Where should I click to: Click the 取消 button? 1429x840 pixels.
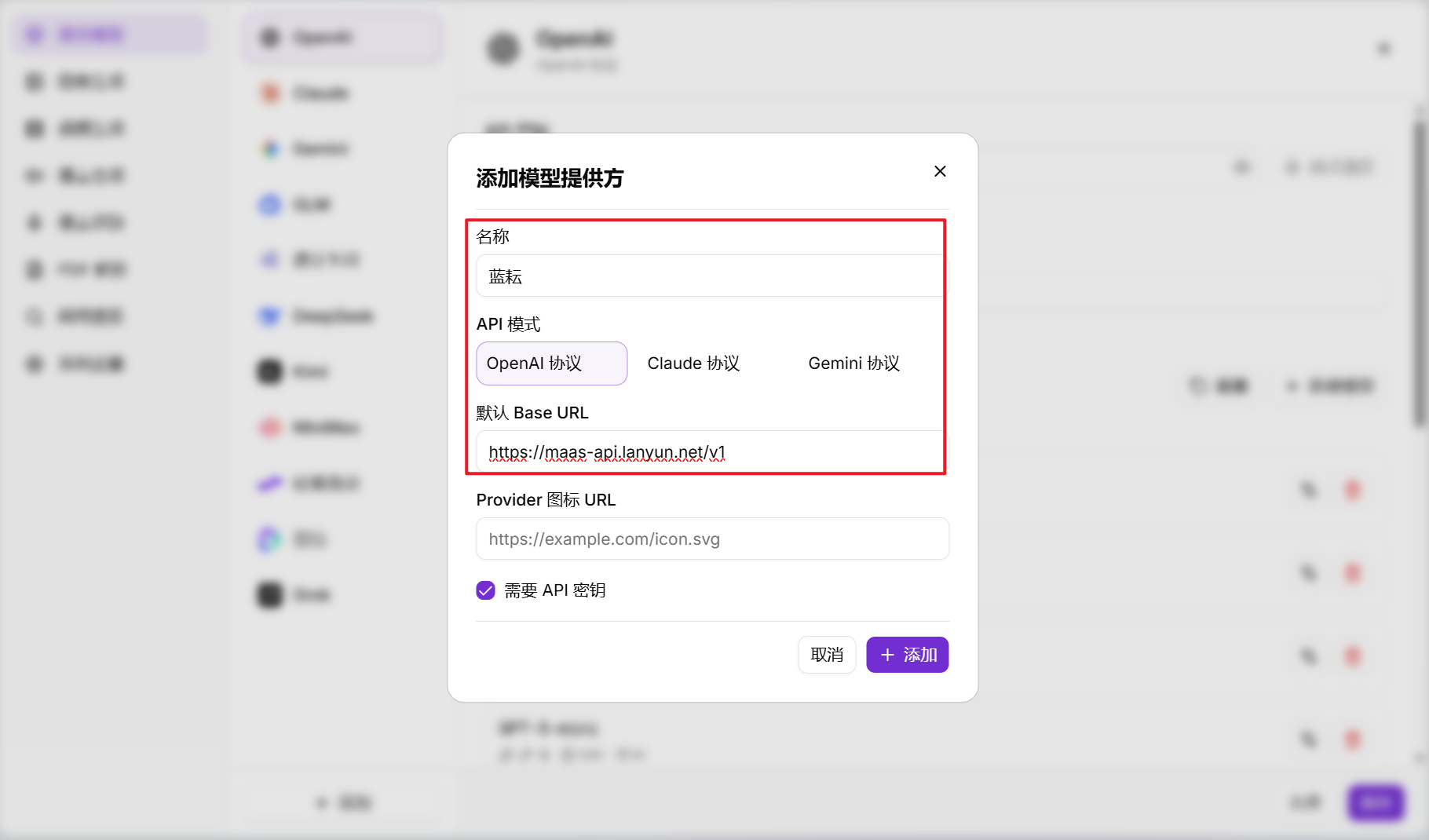pyautogui.click(x=827, y=655)
